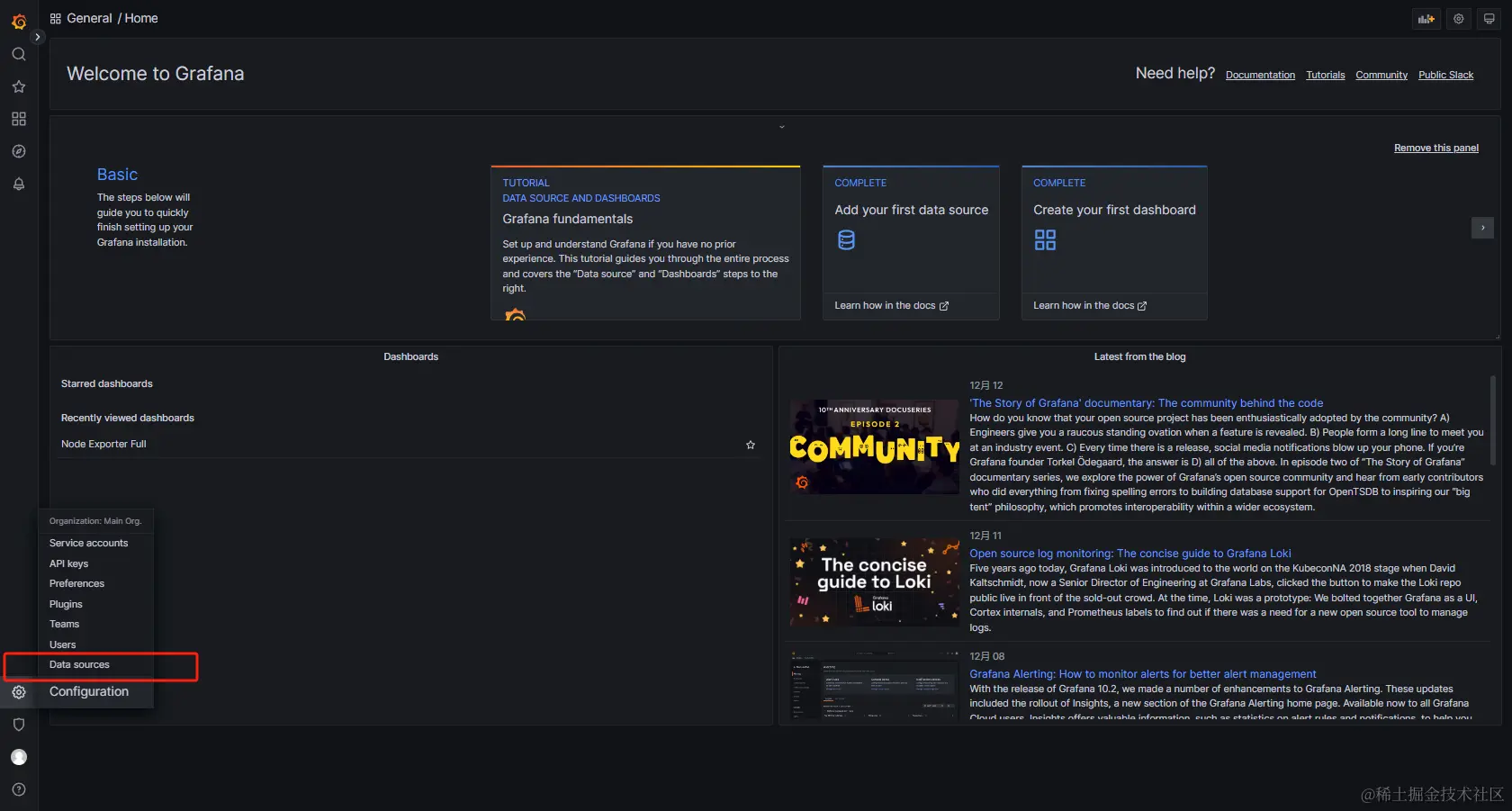This screenshot has height=811, width=1512.
Task: Select Plugins in Configuration menu
Action: point(66,605)
